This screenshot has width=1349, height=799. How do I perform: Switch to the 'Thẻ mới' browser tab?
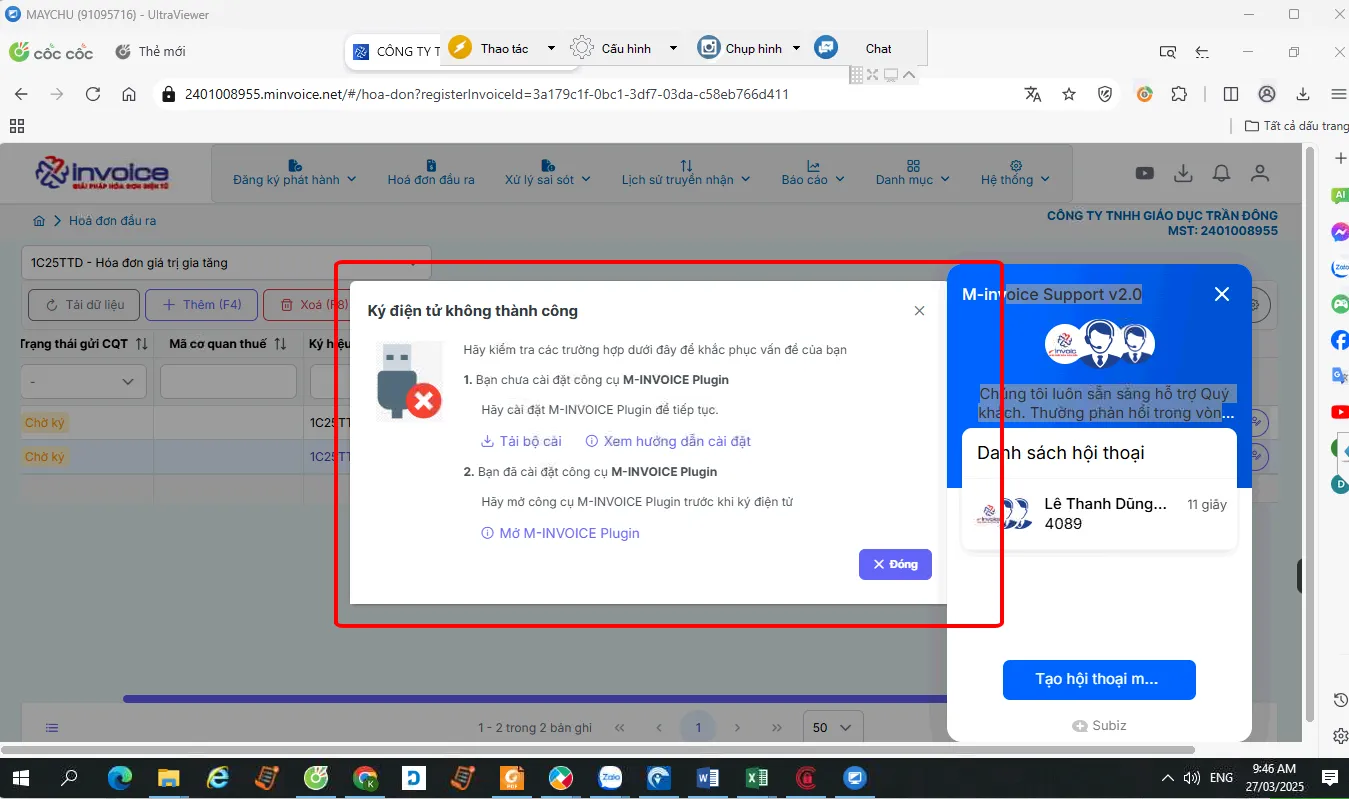coord(150,51)
